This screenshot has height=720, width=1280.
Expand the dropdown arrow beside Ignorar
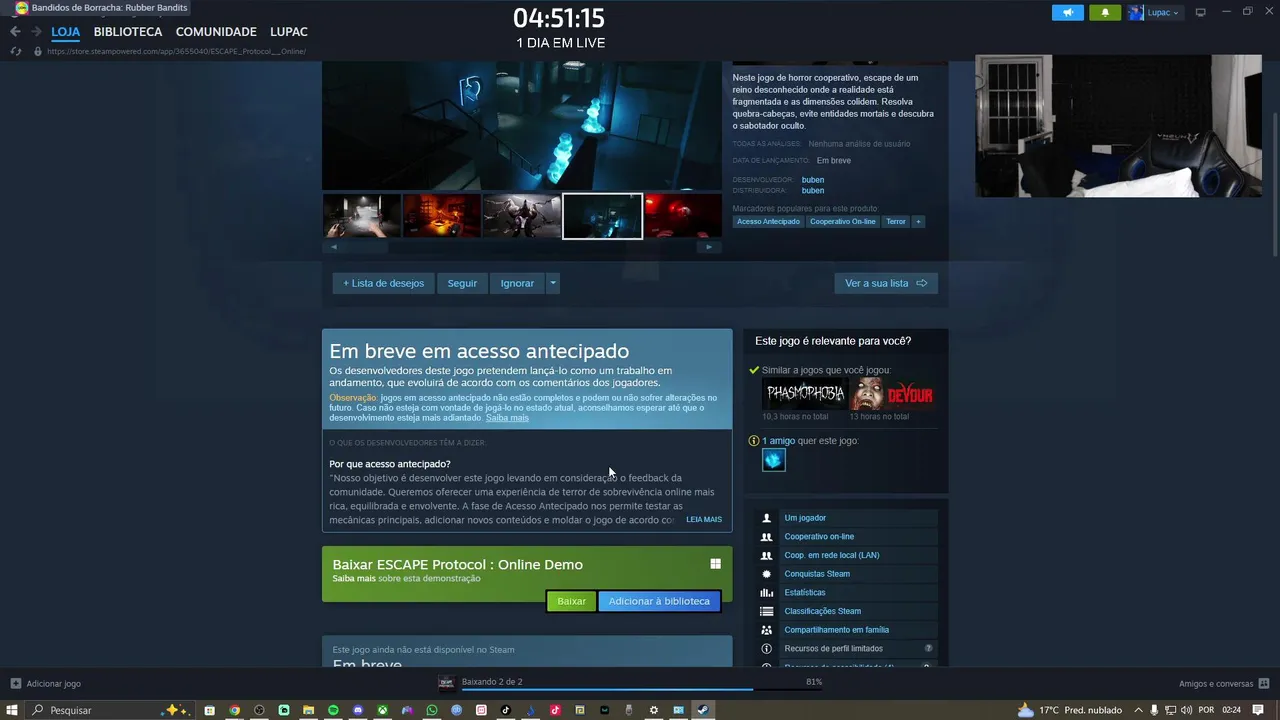[552, 283]
